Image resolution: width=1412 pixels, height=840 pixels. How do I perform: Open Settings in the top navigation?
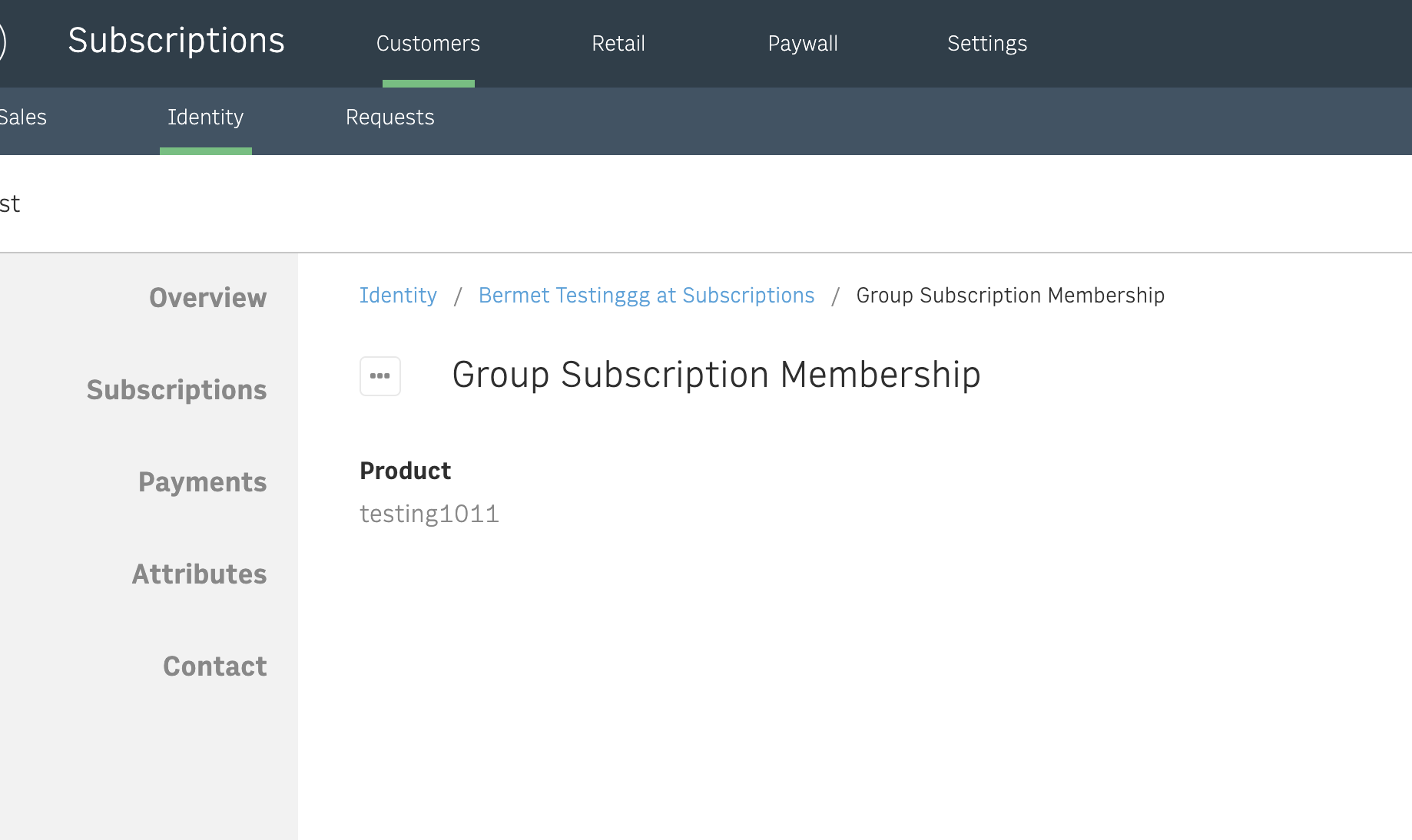[987, 44]
